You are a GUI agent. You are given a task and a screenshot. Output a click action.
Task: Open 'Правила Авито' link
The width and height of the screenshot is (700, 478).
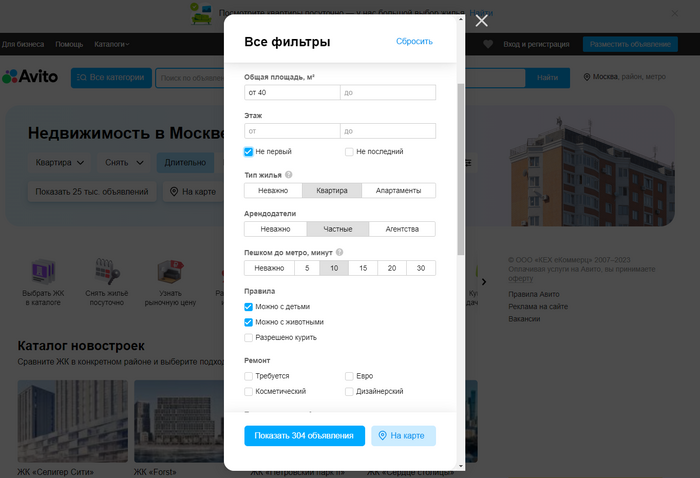(x=533, y=294)
